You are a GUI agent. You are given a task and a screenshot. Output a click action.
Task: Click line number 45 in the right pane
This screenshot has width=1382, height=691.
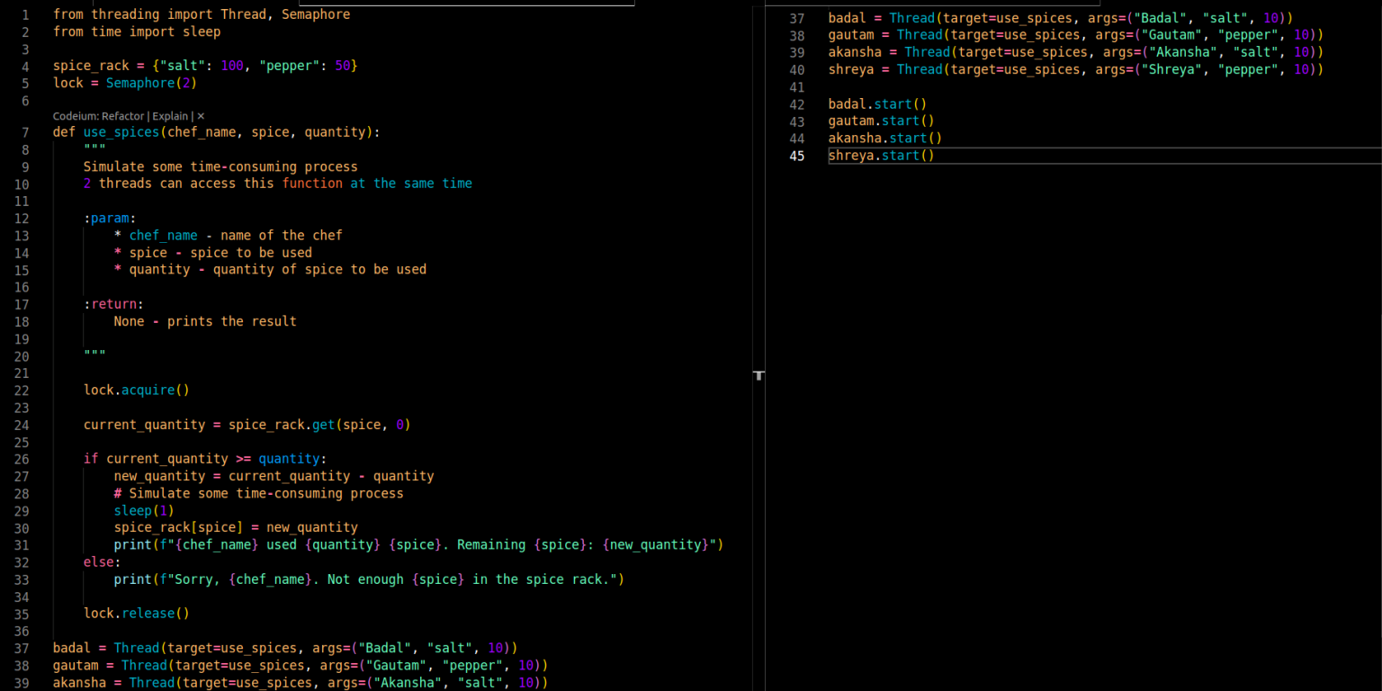click(797, 155)
